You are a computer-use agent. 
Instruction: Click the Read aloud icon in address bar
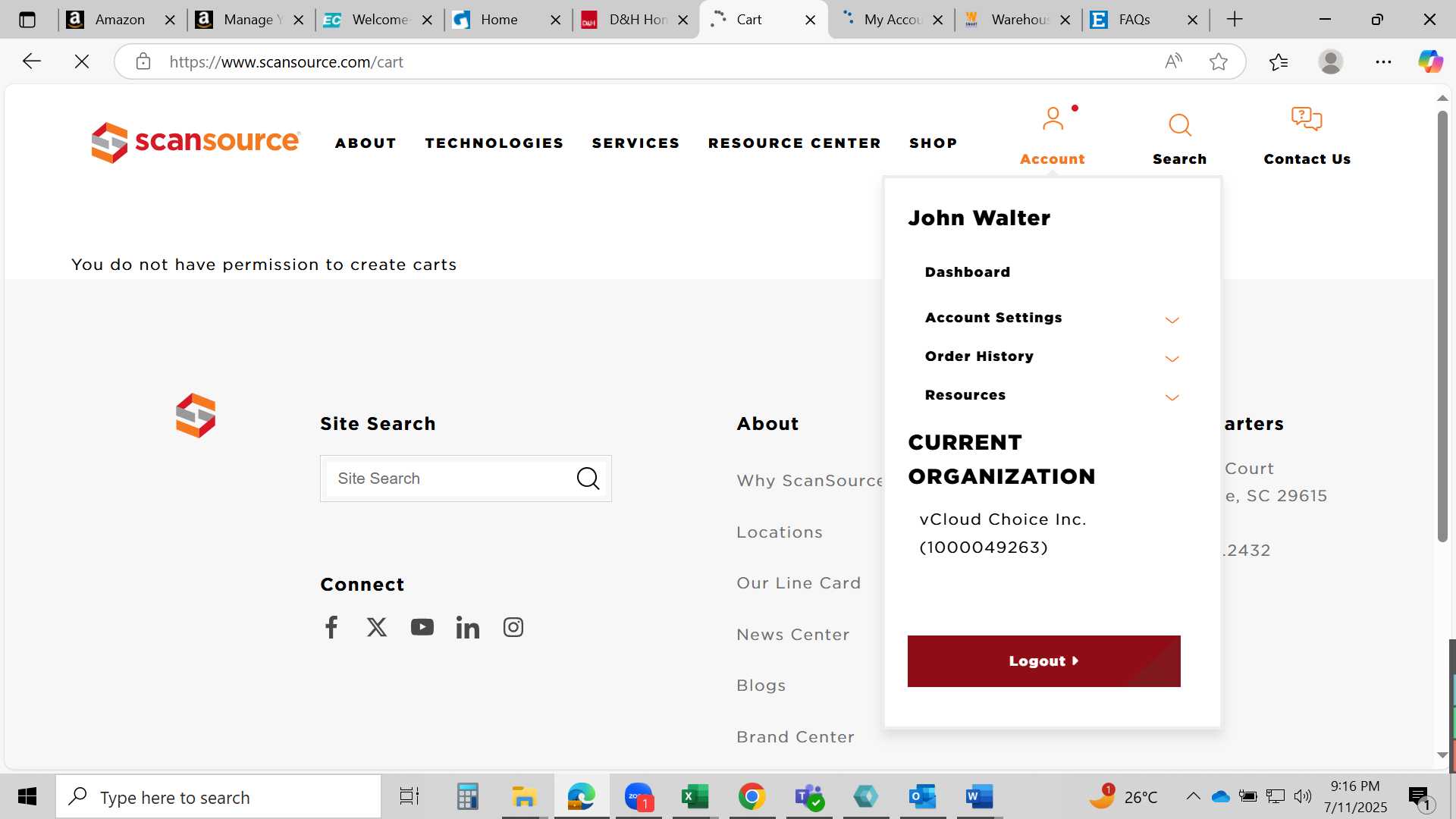(x=1173, y=61)
